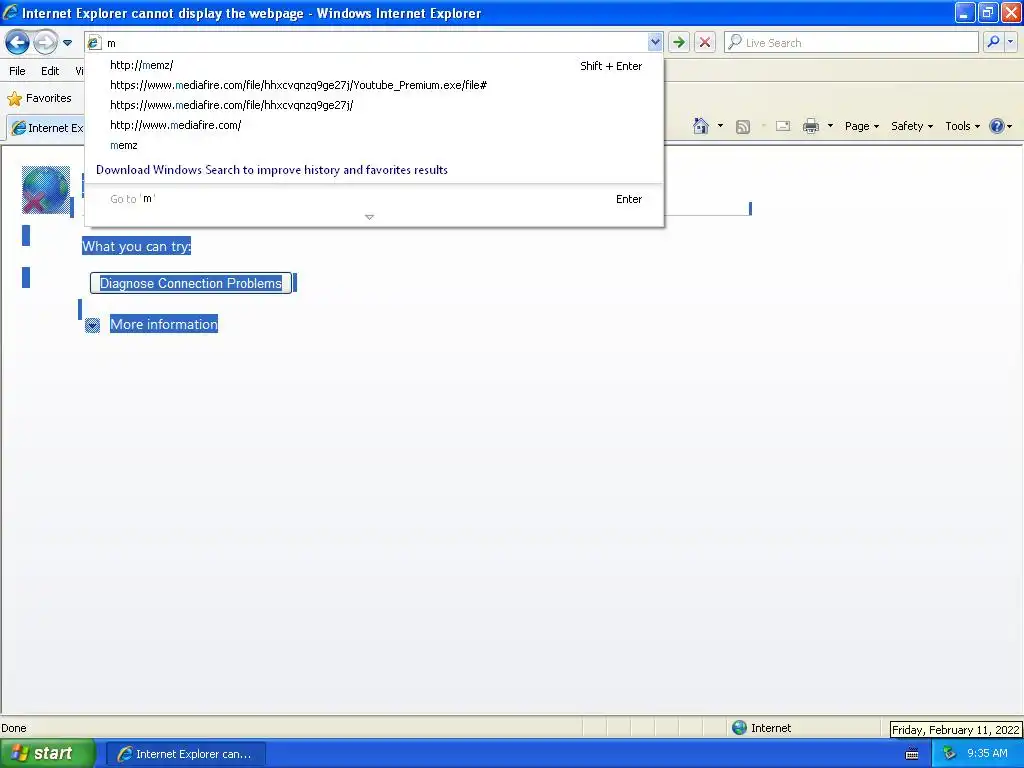This screenshot has width=1024, height=768.
Task: Click the Print icon
Action: [x=810, y=126]
